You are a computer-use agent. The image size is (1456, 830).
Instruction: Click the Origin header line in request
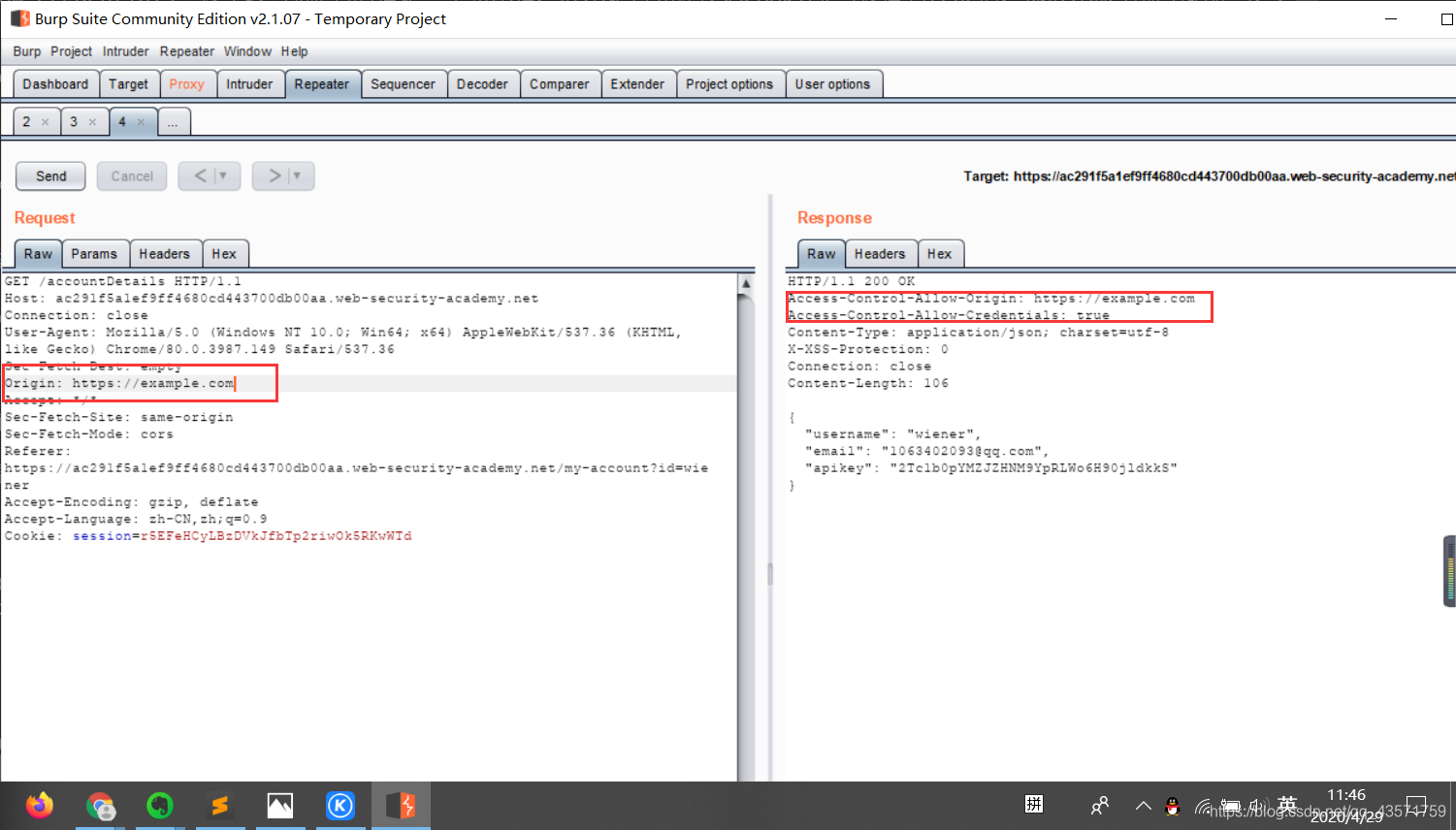tap(119, 384)
